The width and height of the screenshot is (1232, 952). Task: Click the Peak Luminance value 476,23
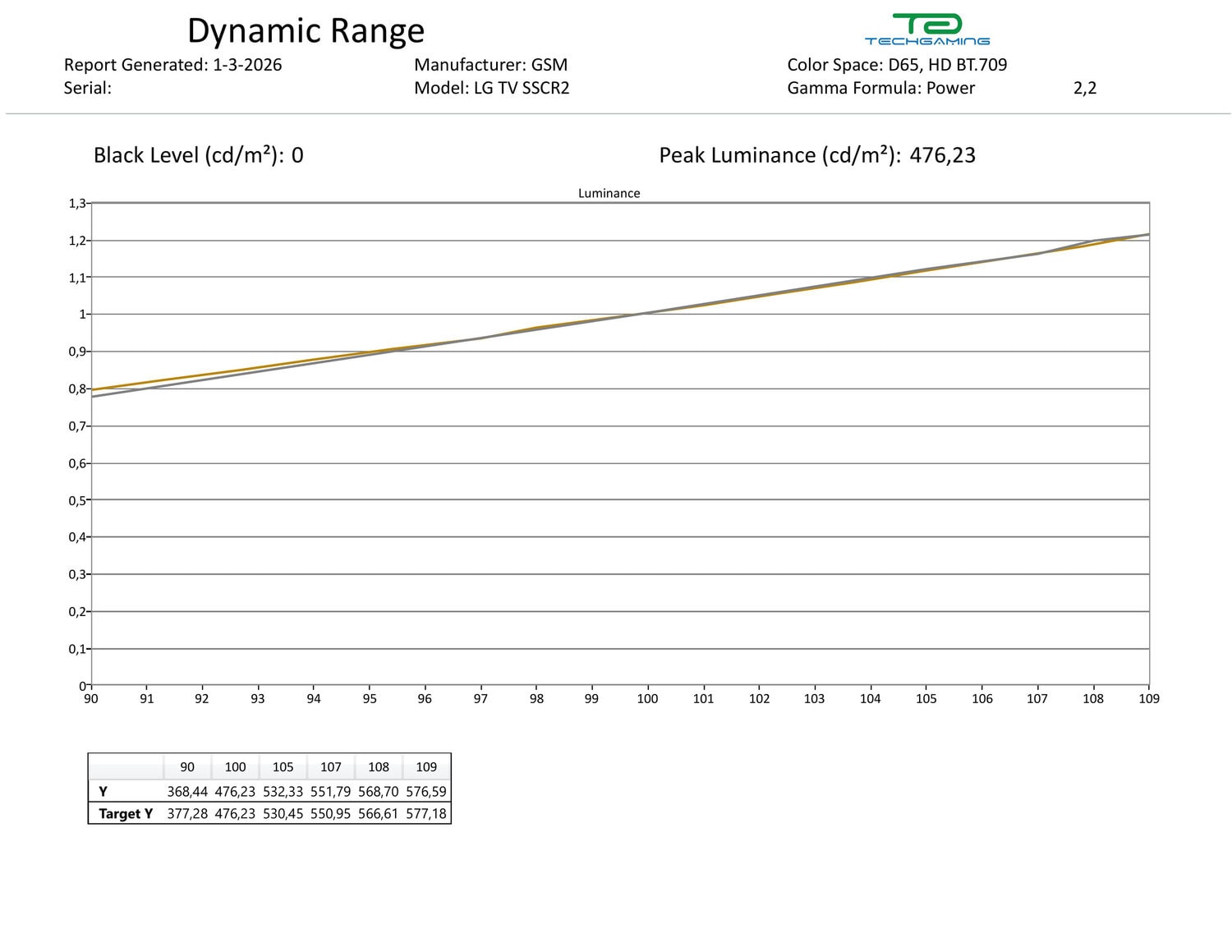942,155
